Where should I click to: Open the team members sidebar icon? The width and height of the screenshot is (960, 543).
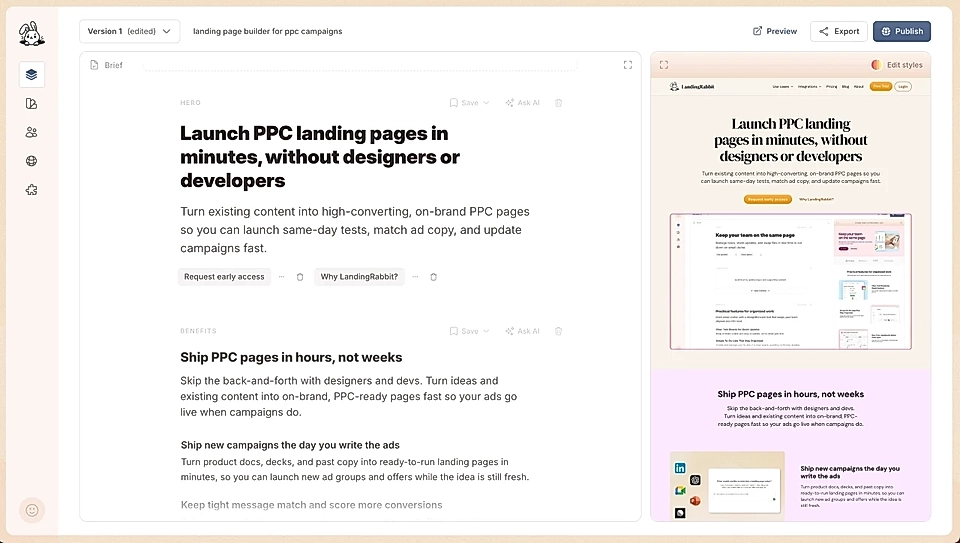pos(32,132)
